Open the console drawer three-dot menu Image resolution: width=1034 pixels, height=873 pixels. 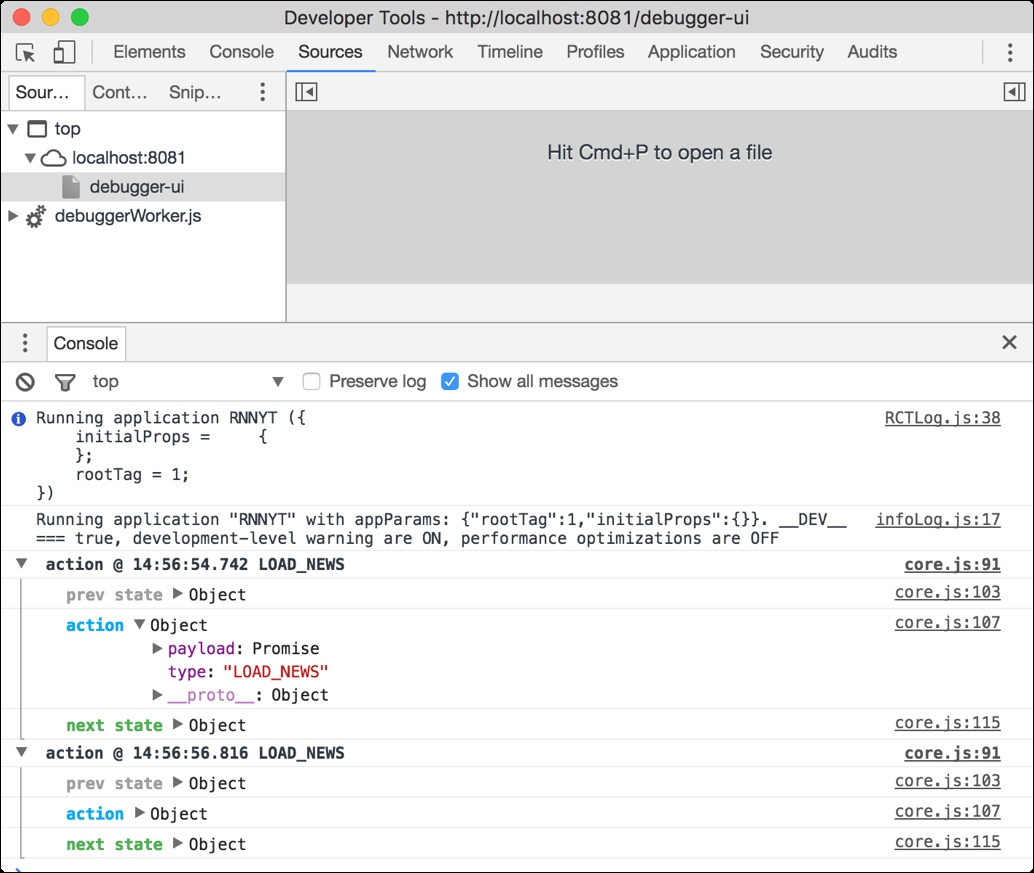point(25,343)
